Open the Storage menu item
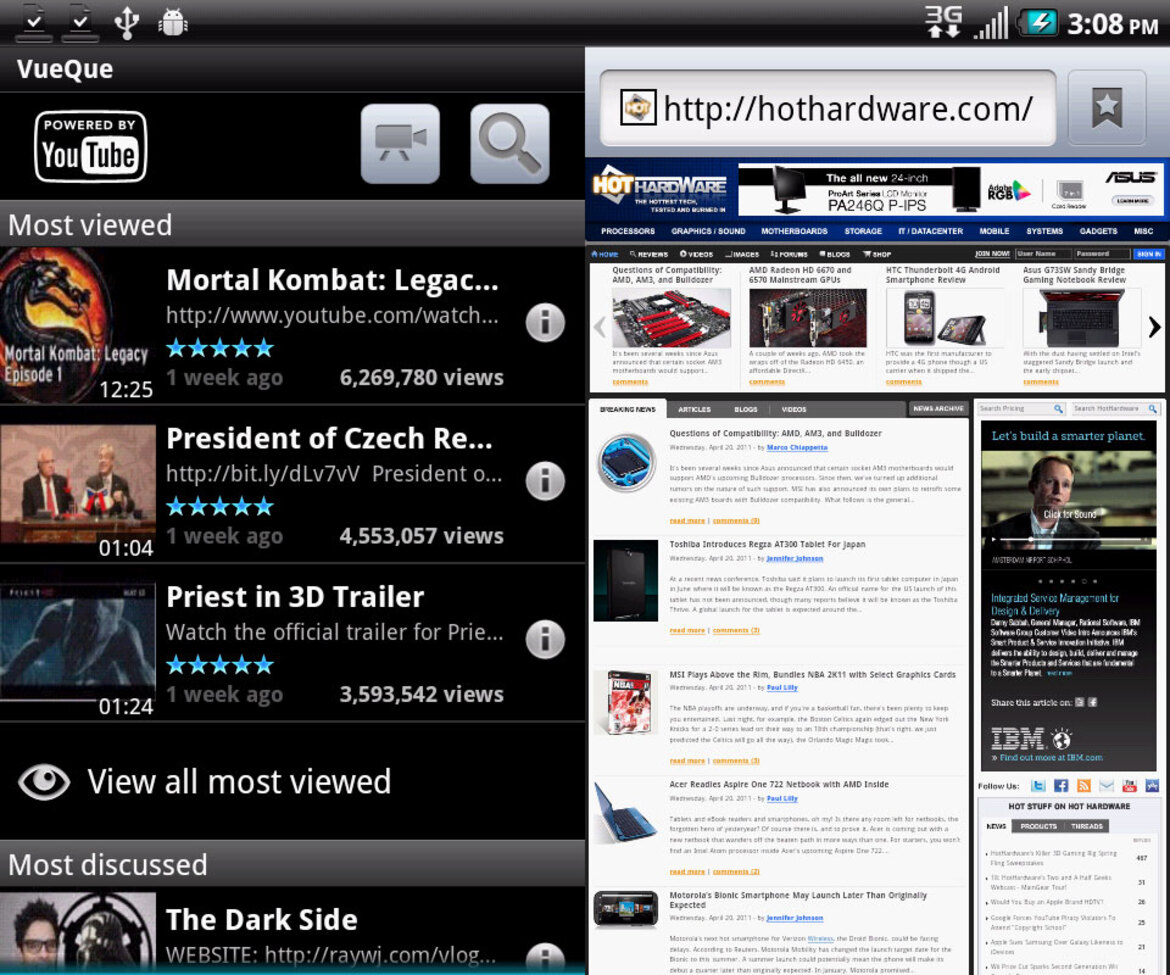 [x=863, y=231]
